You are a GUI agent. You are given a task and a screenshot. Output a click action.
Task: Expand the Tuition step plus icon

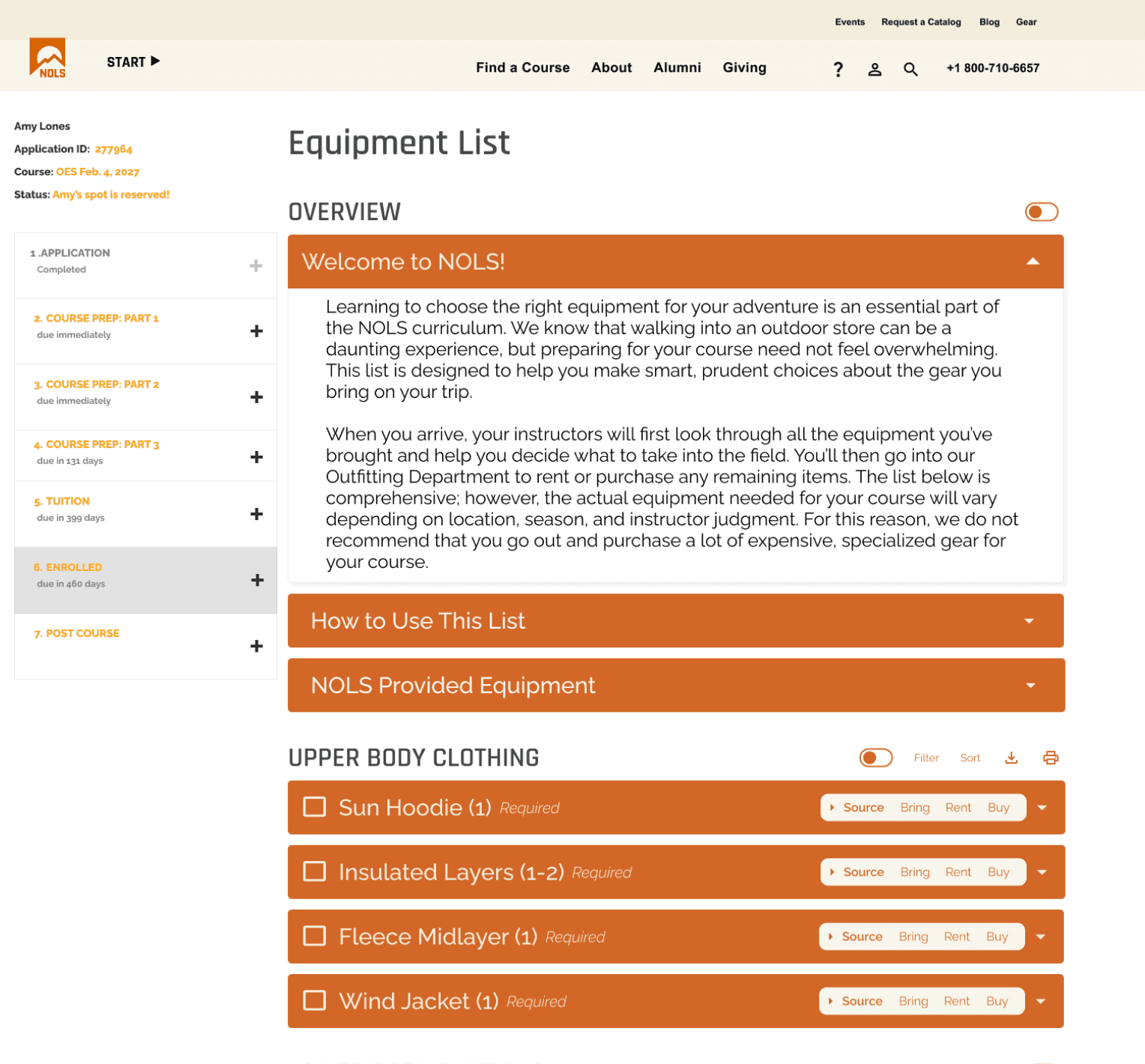256,514
